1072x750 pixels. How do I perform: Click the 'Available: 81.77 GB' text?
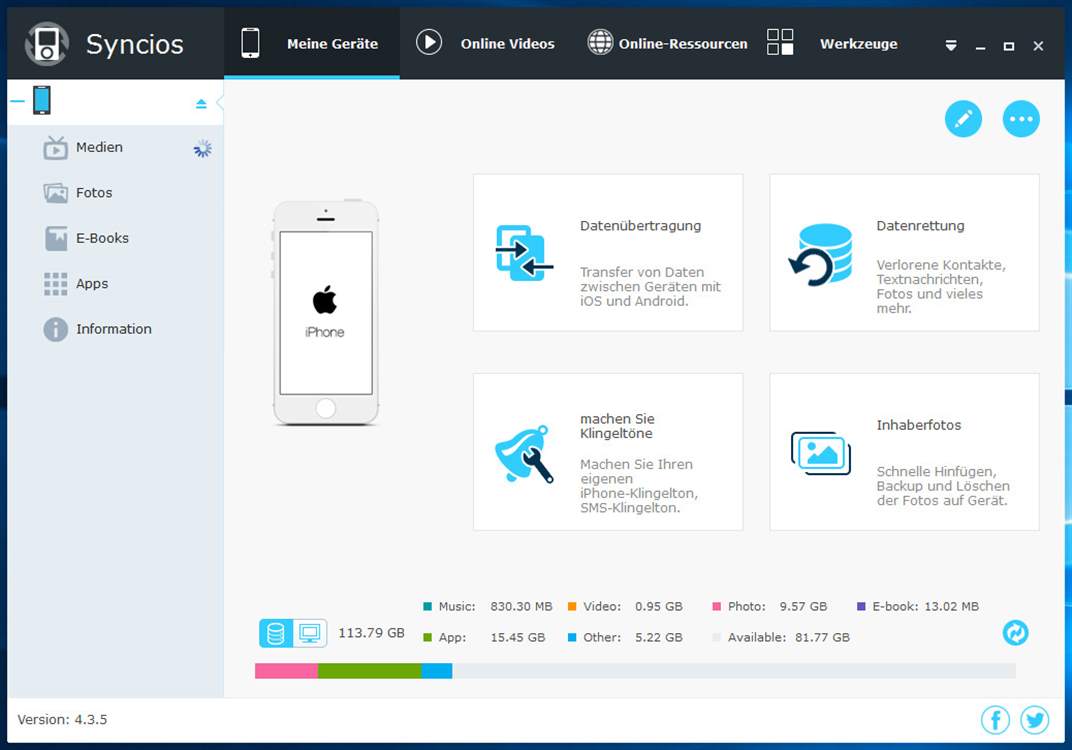coord(788,637)
